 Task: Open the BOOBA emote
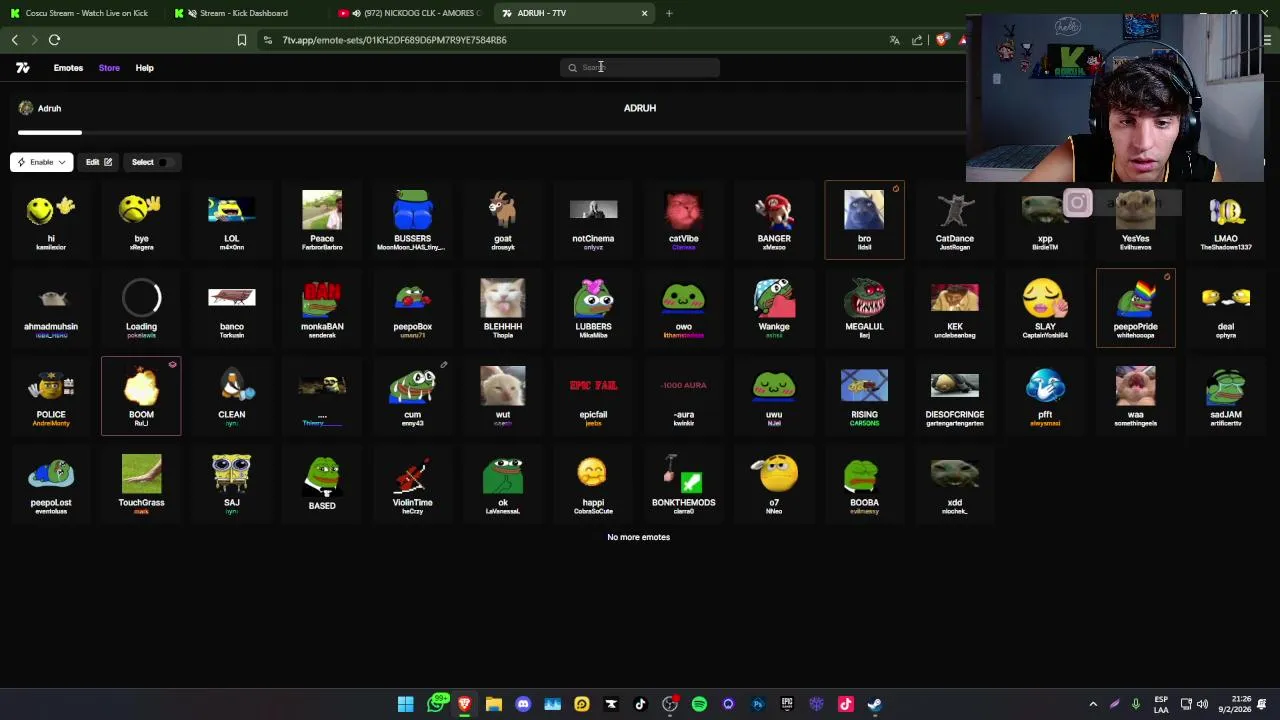864,484
